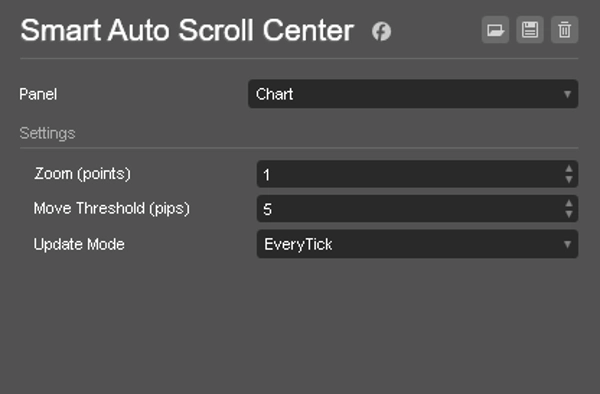Image resolution: width=600 pixels, height=394 pixels.
Task: Select the Smart Auto Scroll Center title text
Action: 187,30
